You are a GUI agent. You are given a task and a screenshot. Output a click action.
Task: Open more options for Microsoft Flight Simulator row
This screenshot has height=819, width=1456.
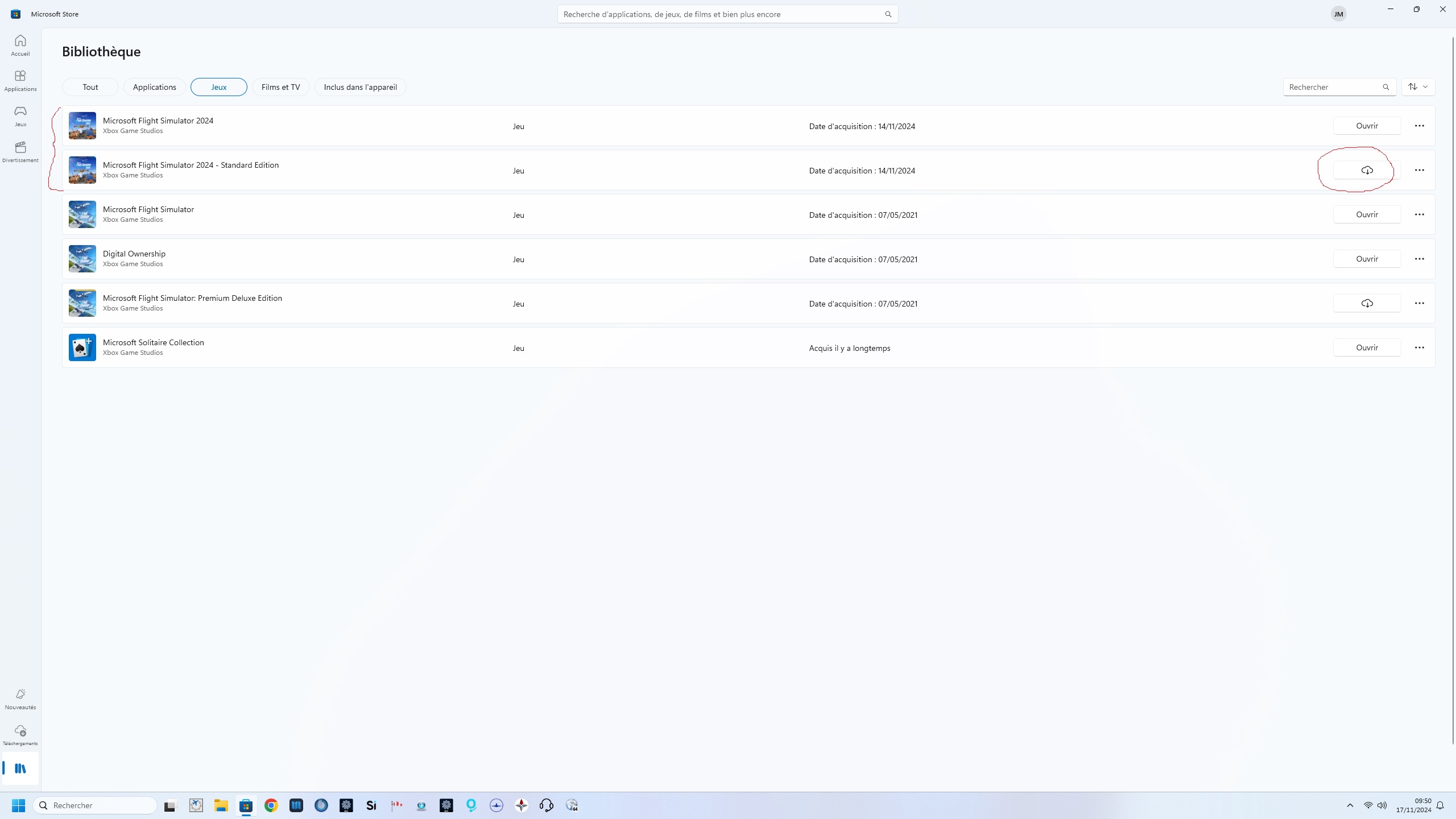1420,214
